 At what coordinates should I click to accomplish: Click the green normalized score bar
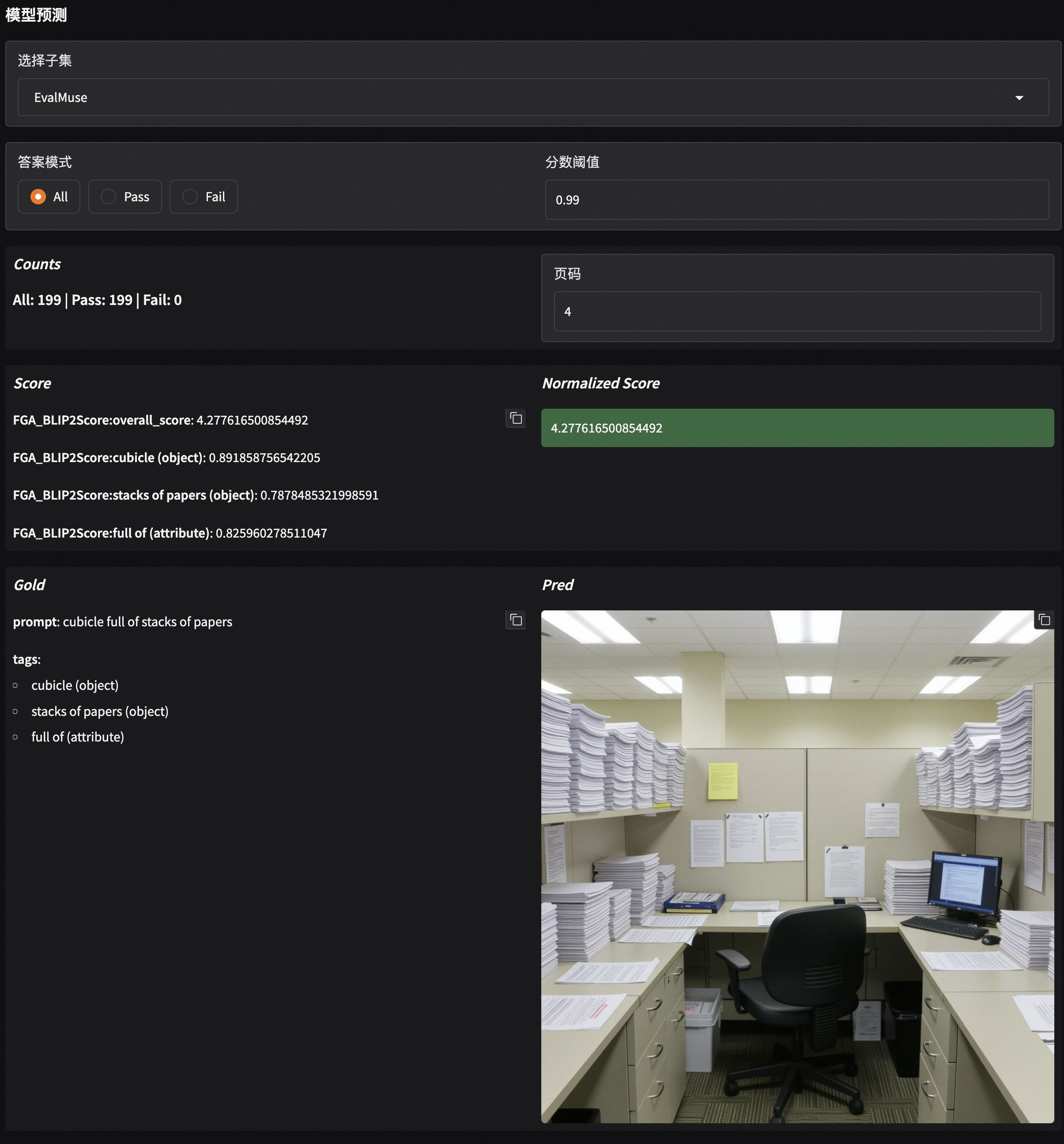[x=797, y=428]
